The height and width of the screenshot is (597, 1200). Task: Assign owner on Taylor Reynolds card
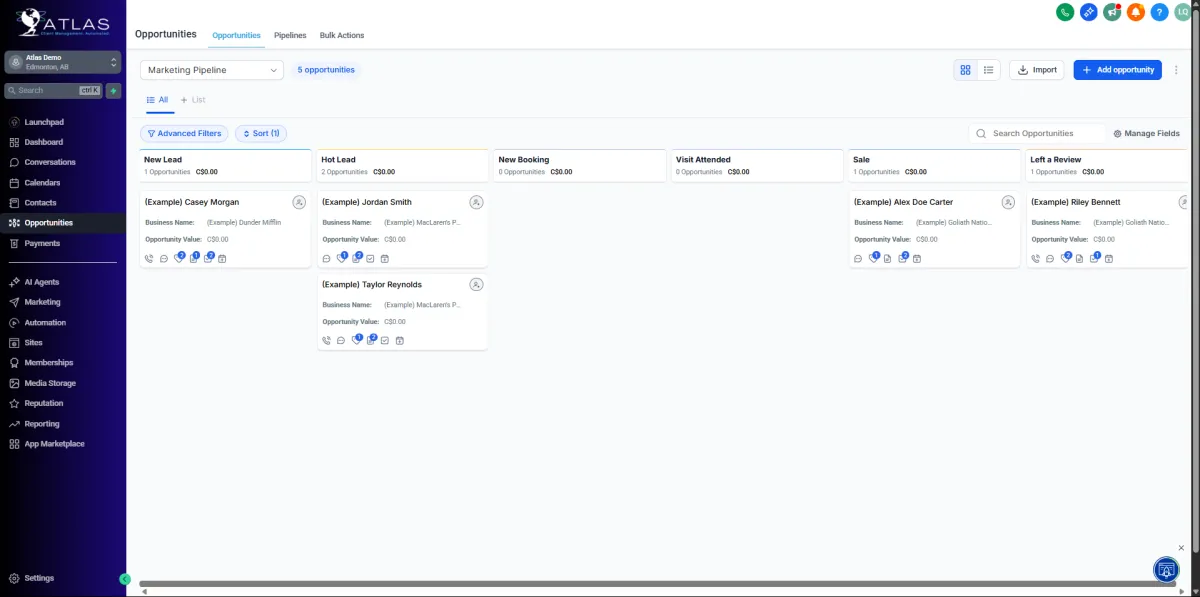(x=476, y=284)
